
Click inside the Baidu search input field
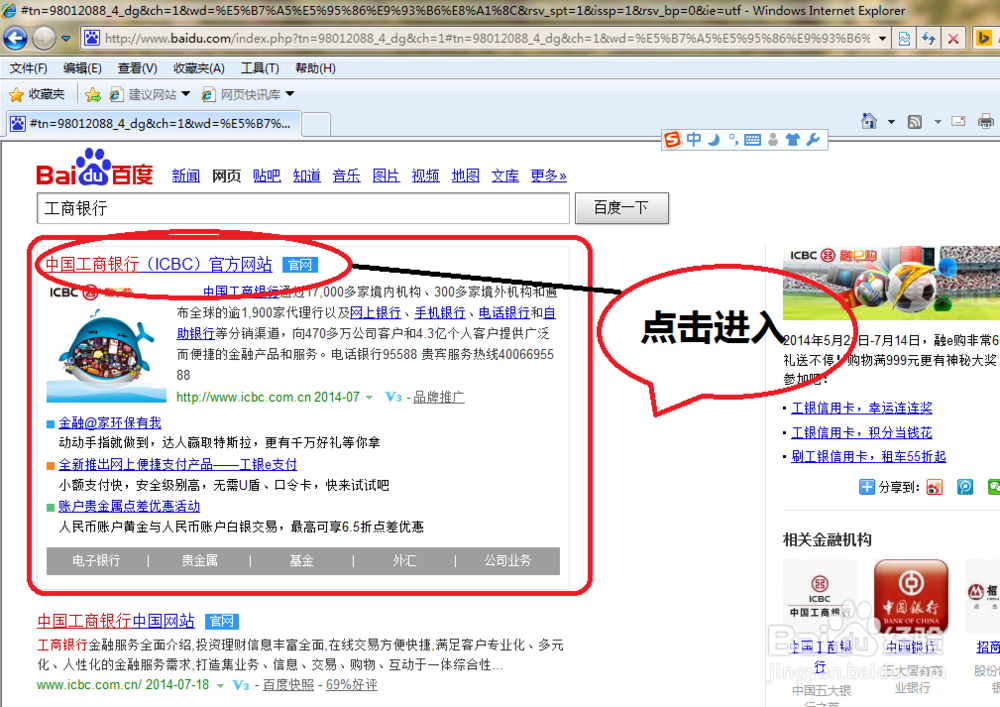(x=300, y=208)
